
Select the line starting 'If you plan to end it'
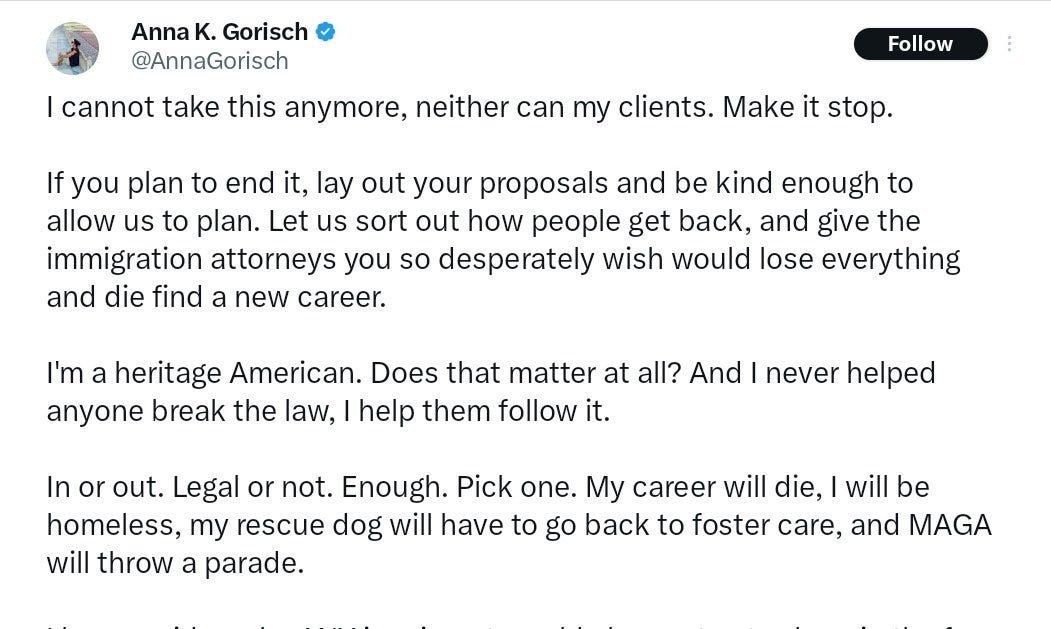[479, 183]
